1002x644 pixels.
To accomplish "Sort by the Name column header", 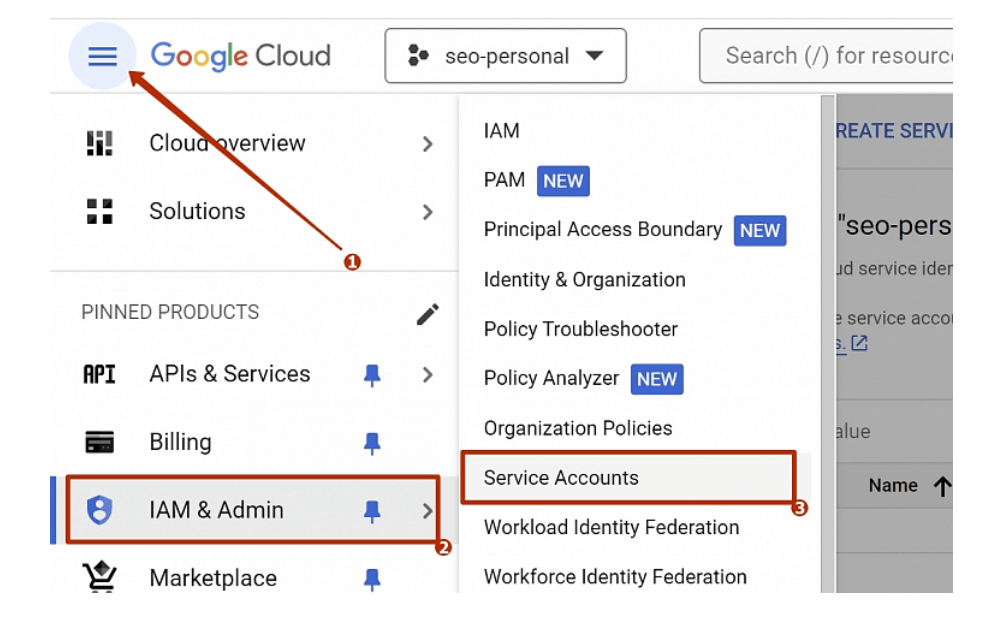I will (x=893, y=486).
